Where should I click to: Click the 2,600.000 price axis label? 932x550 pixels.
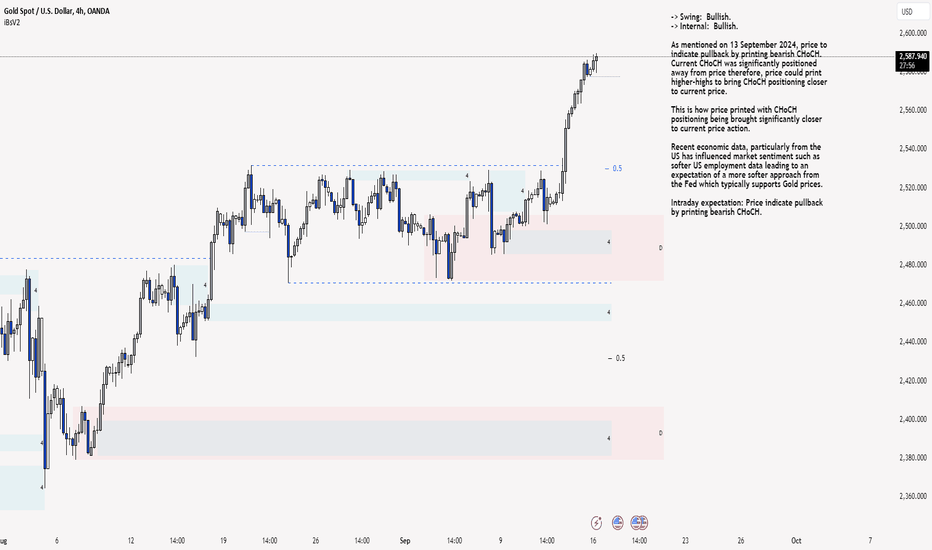click(x=912, y=33)
